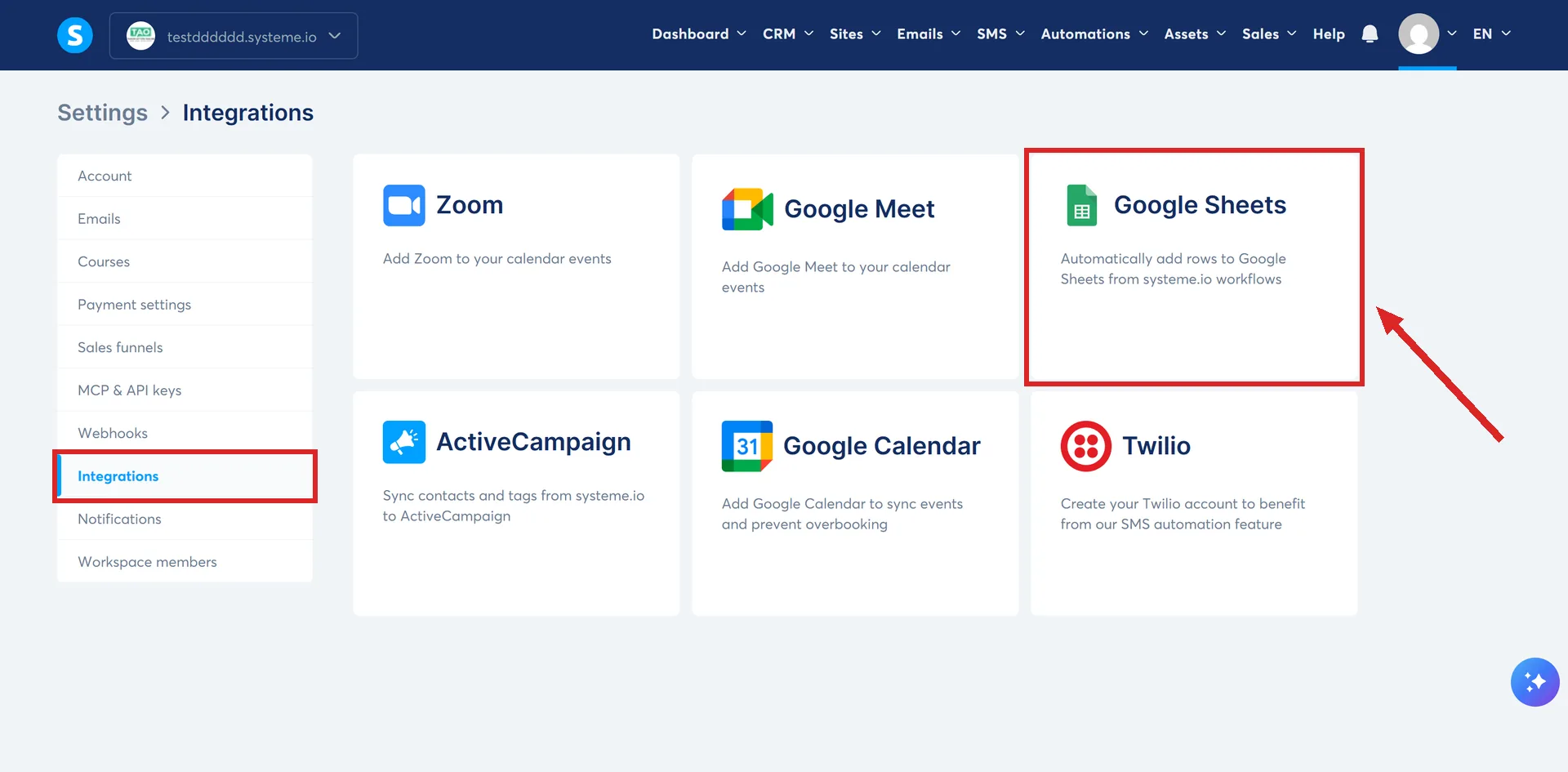Viewport: 1568px width, 772px height.
Task: Open the testdddddd.systeme.io workspace switcher
Action: coord(234,36)
